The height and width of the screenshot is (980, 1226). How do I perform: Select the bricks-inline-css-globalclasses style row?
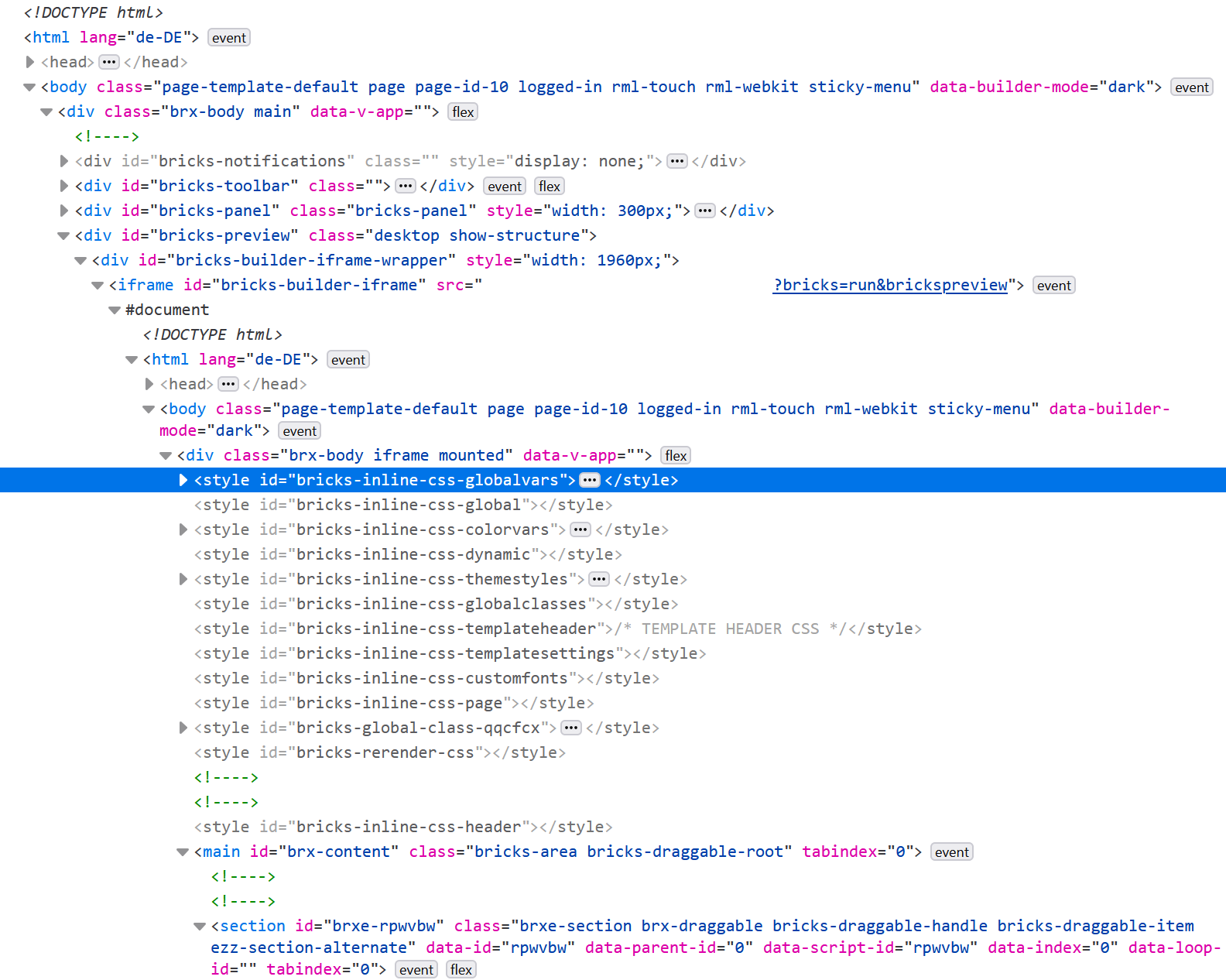point(613,604)
